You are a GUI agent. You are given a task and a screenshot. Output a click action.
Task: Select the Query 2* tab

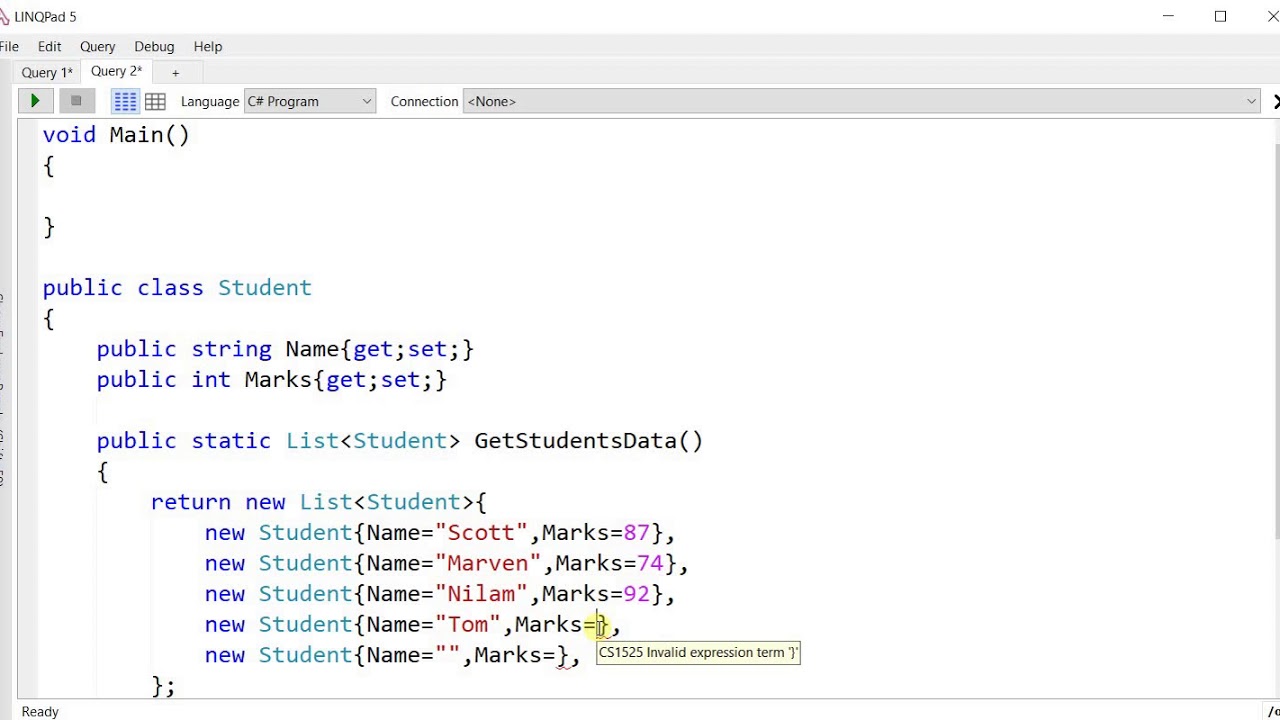click(x=116, y=71)
